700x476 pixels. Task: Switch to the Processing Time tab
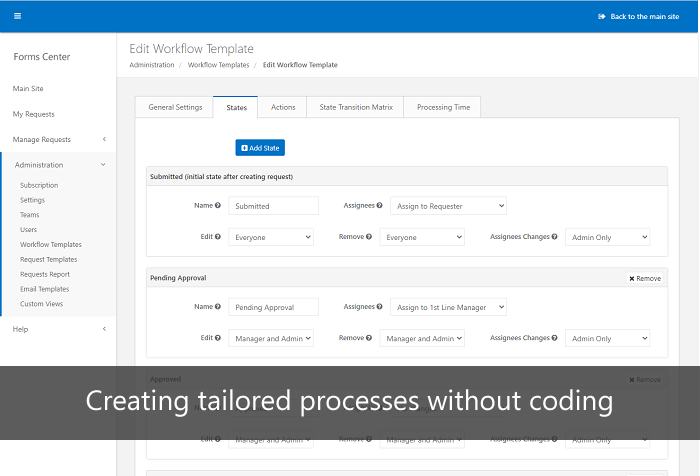443,107
